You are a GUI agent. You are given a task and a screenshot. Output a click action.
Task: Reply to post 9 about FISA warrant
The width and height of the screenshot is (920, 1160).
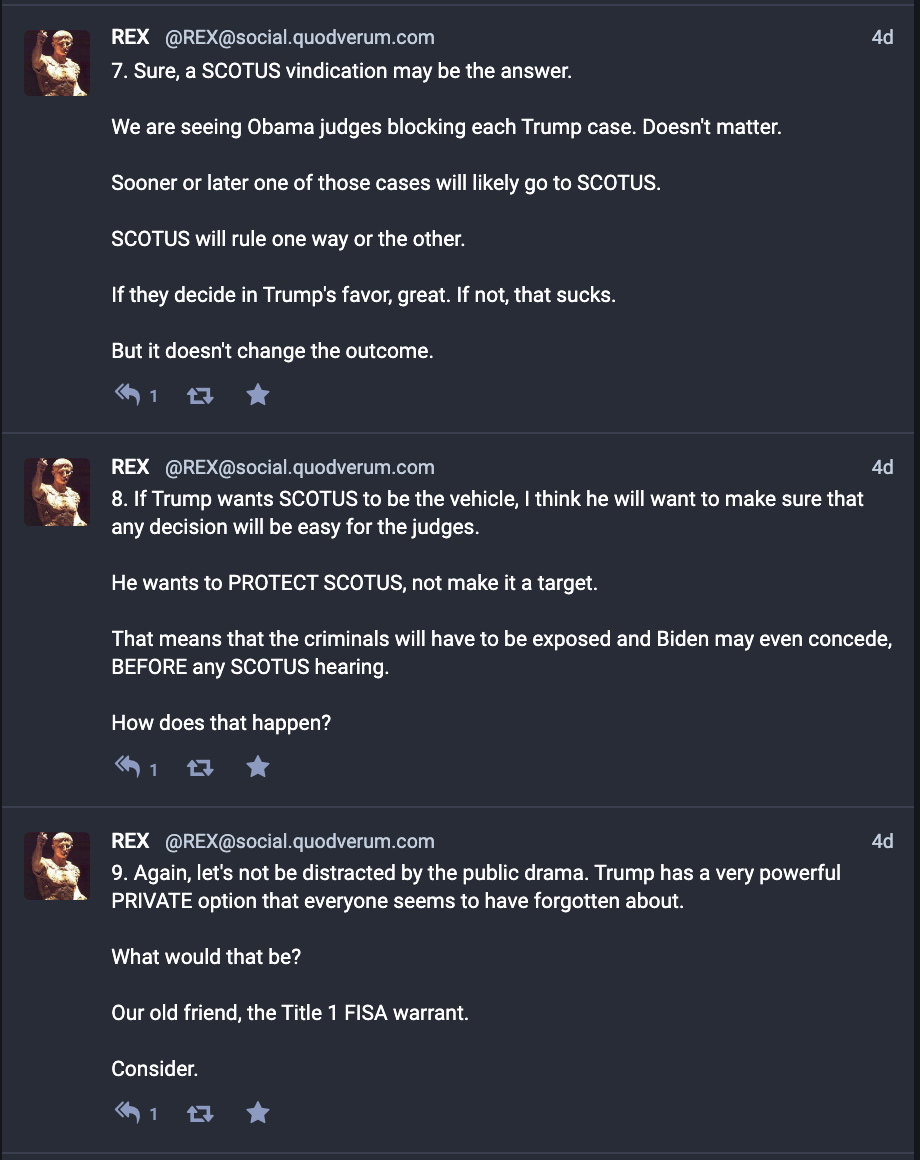click(x=127, y=1112)
